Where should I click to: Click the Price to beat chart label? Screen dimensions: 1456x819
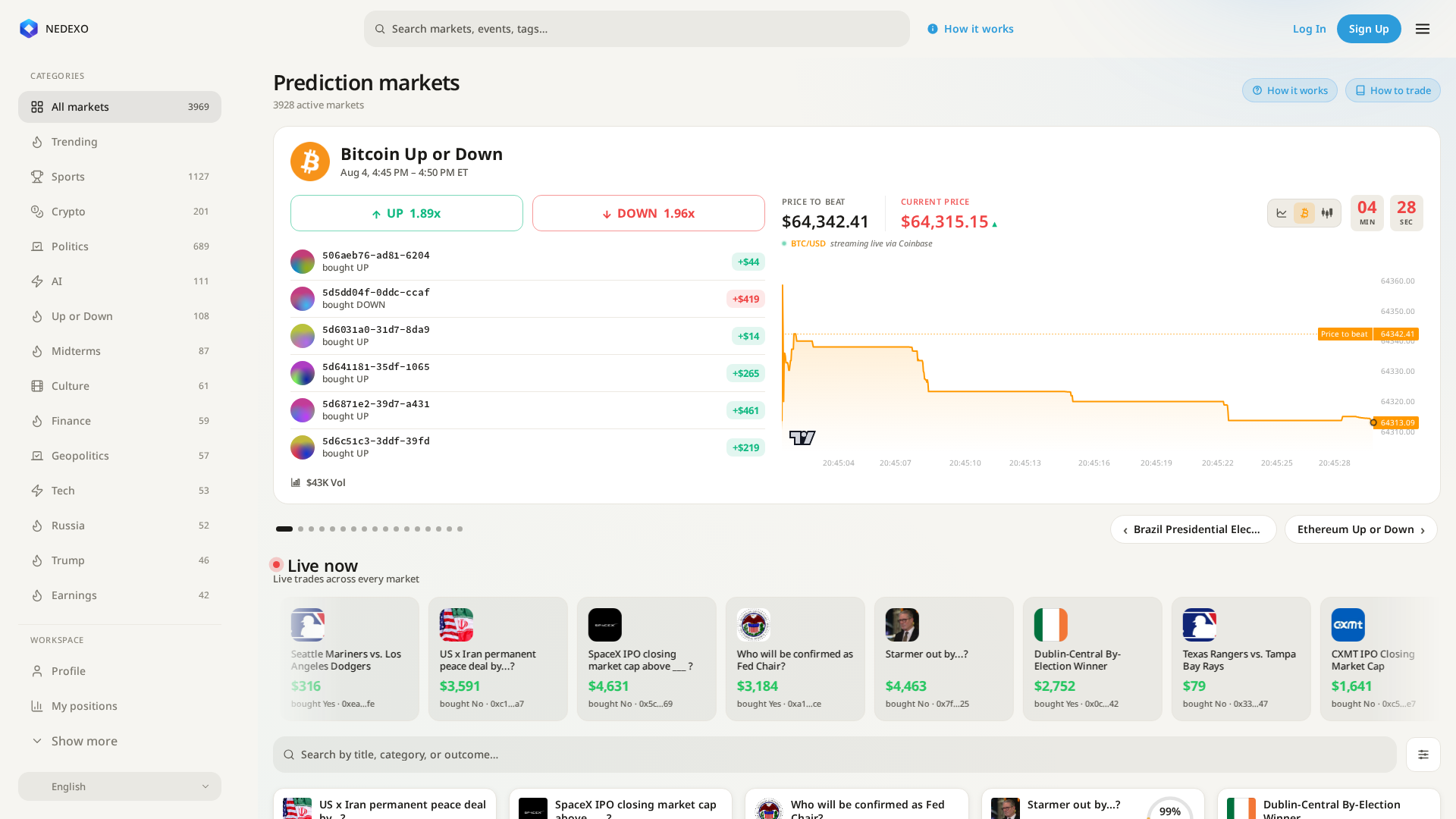(x=1345, y=334)
